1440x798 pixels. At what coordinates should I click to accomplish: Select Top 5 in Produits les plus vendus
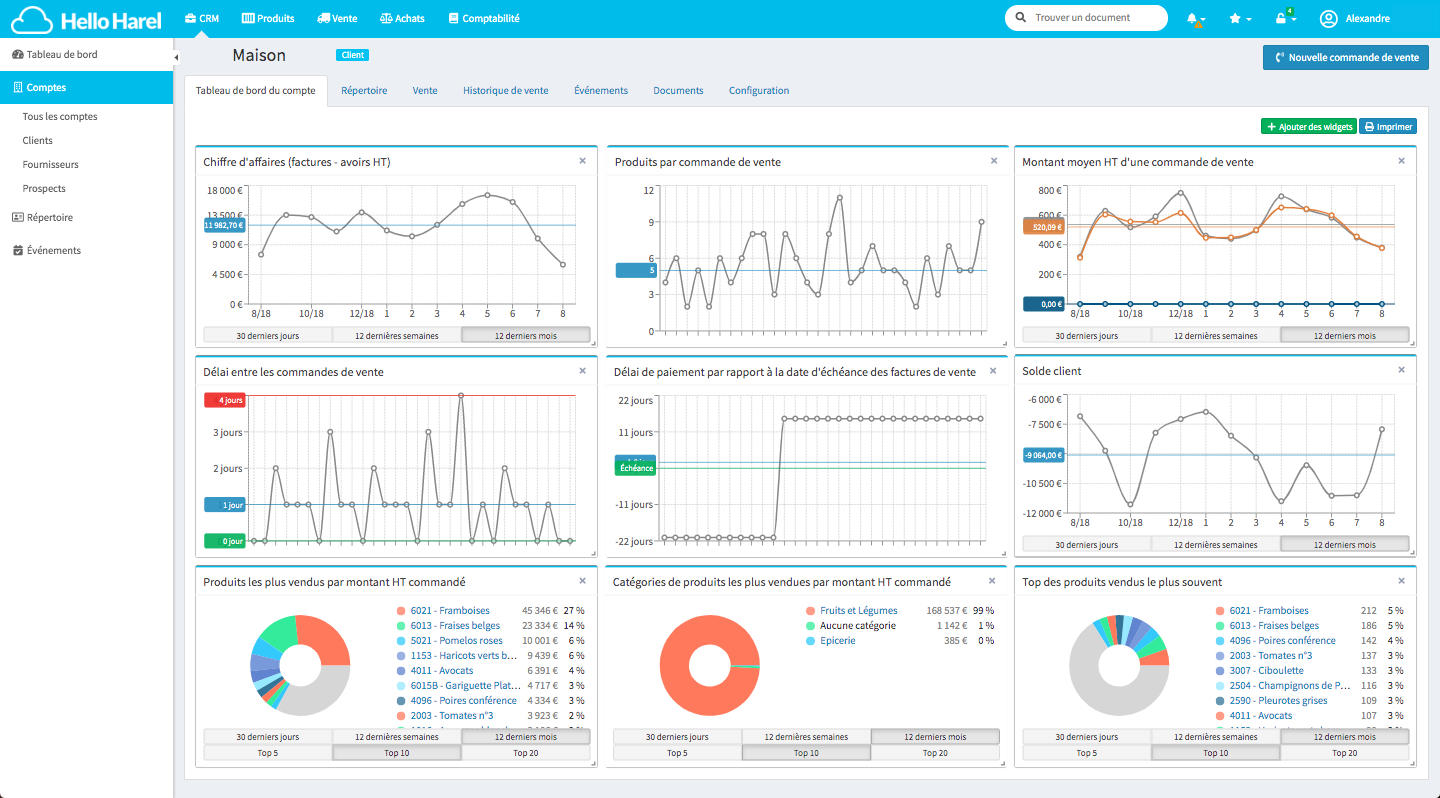tap(268, 753)
